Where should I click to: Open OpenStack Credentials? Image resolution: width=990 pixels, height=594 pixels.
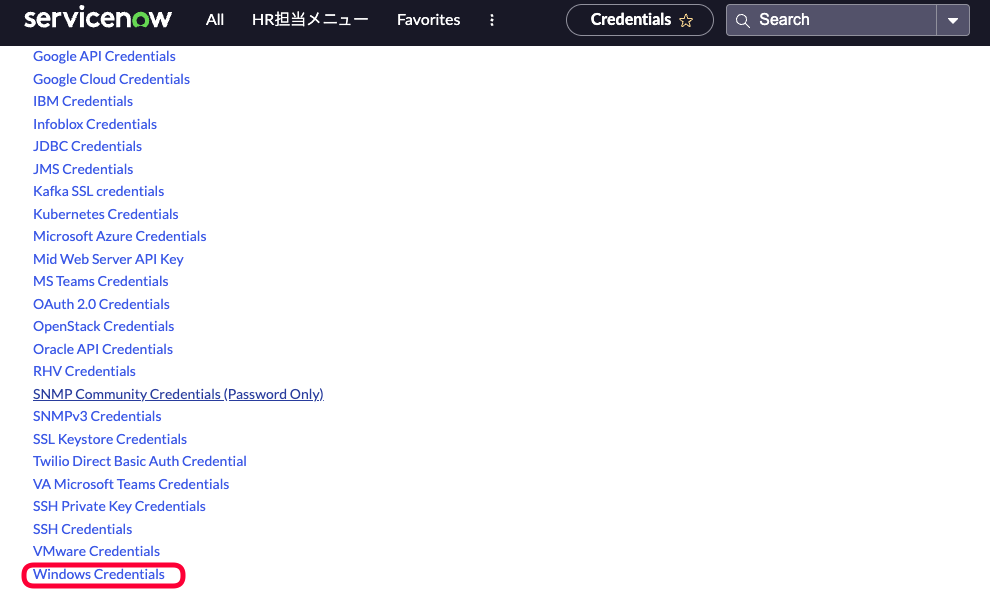(x=104, y=326)
